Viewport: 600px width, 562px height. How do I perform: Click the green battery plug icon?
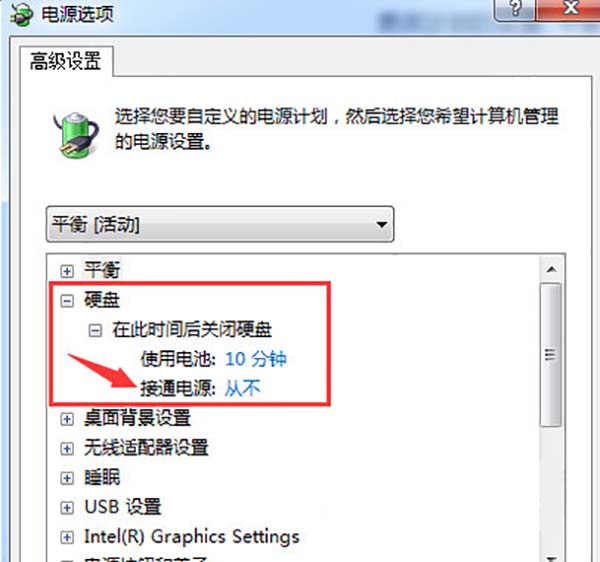tap(76, 134)
